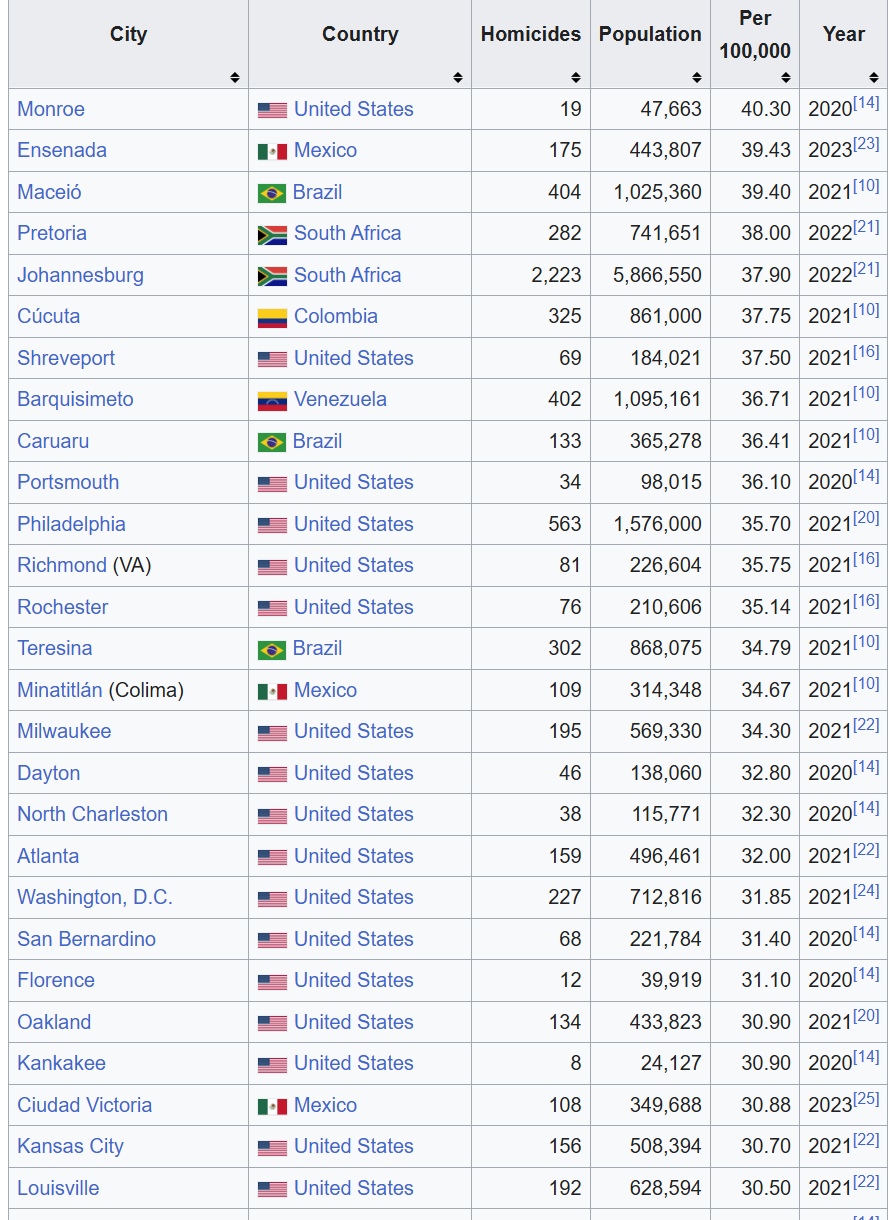Click the South Africa flag in Johannesburg row
This screenshot has height=1220, width=896.
[272, 276]
